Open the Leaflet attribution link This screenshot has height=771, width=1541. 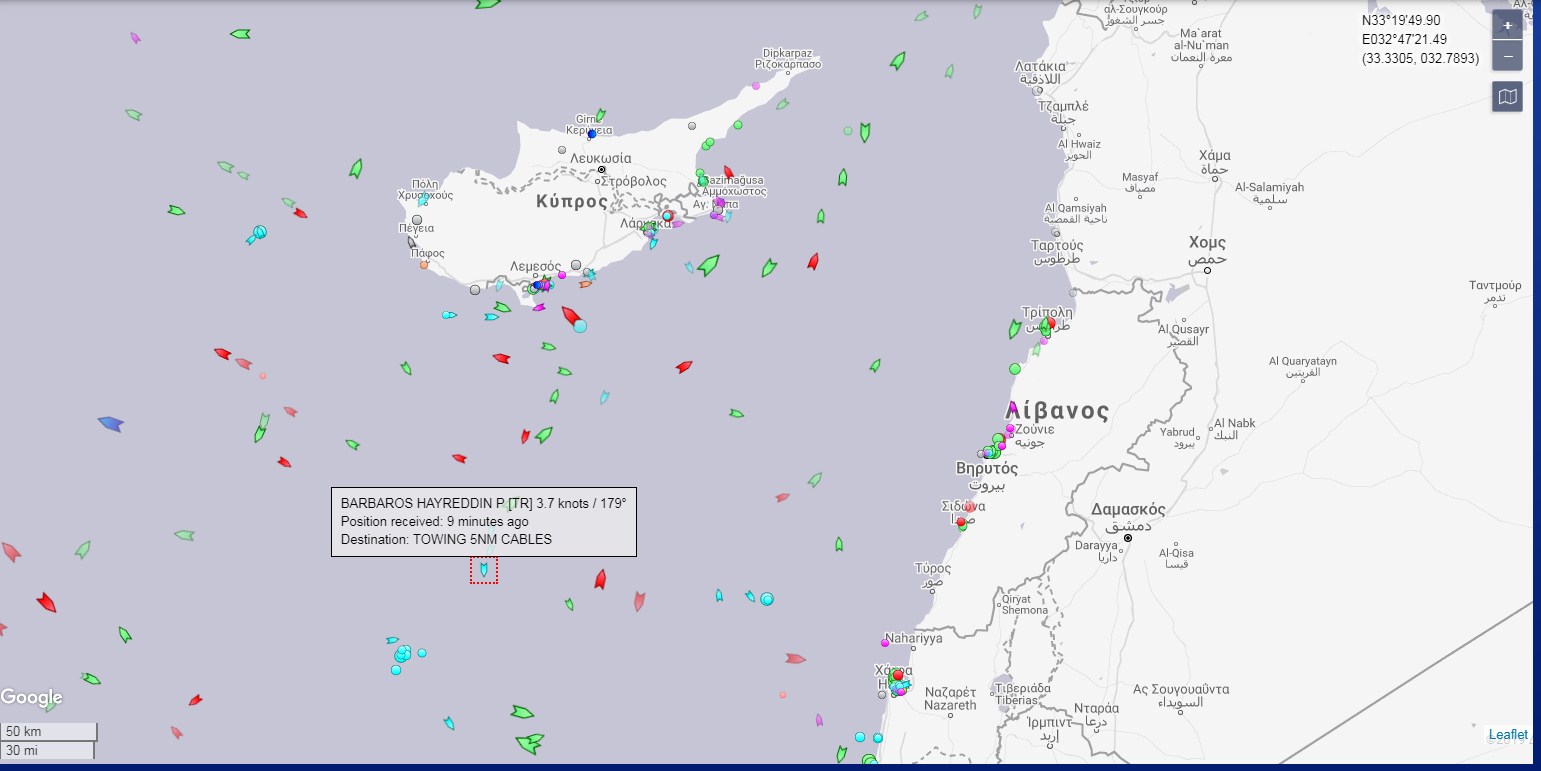pyautogui.click(x=1507, y=734)
